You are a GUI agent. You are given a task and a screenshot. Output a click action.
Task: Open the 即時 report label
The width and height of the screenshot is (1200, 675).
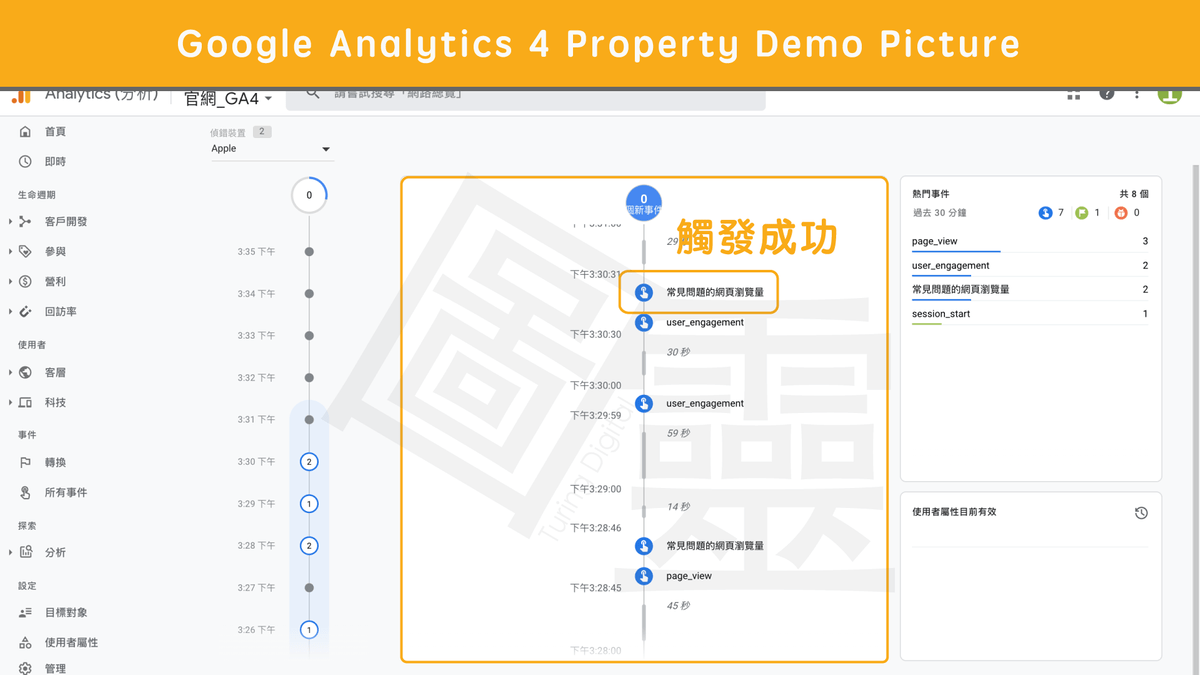click(x=55, y=162)
